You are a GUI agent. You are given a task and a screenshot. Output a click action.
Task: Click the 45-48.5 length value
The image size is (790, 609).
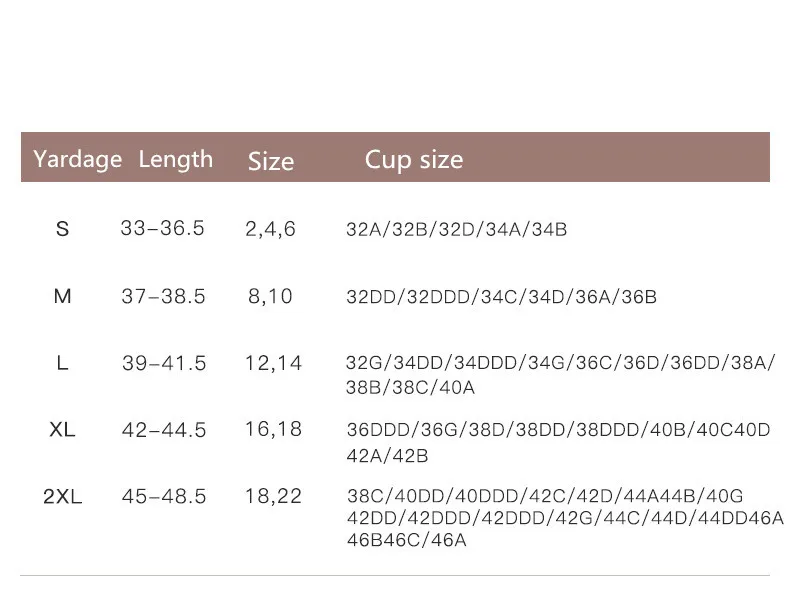[x=164, y=497]
